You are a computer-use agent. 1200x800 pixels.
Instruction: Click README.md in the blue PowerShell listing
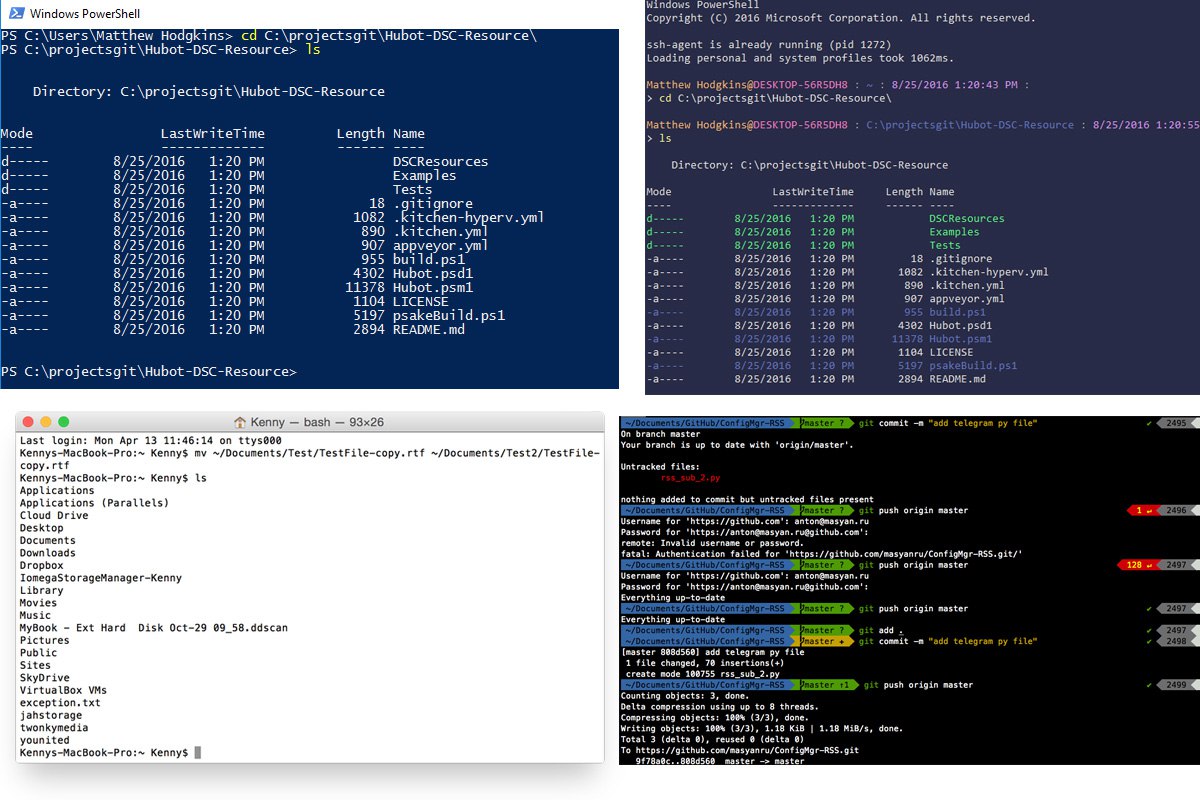[429, 329]
